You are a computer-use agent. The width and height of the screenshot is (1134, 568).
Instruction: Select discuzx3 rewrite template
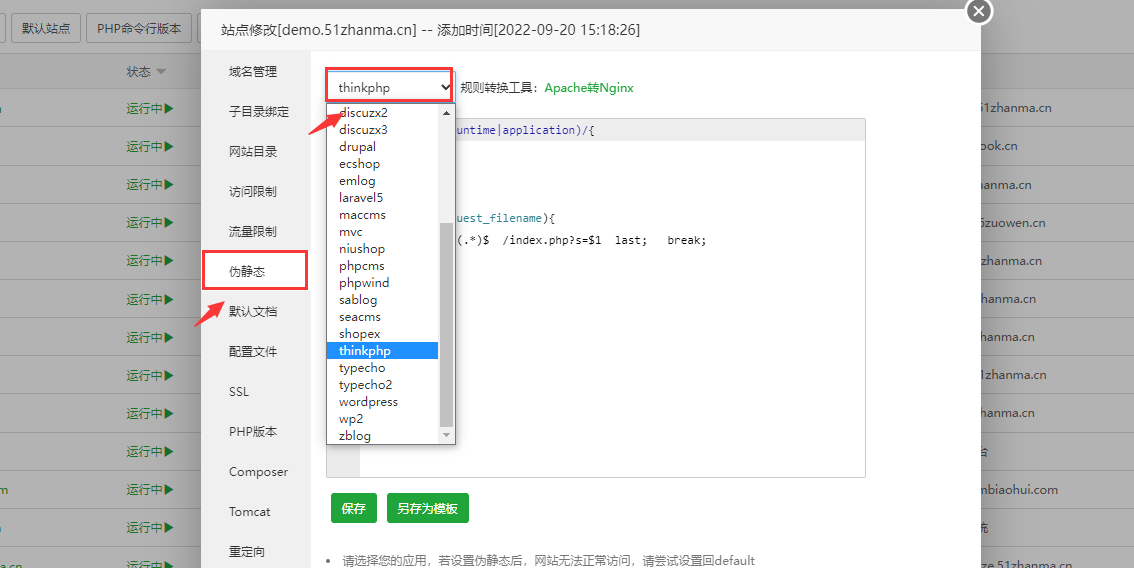(363, 130)
